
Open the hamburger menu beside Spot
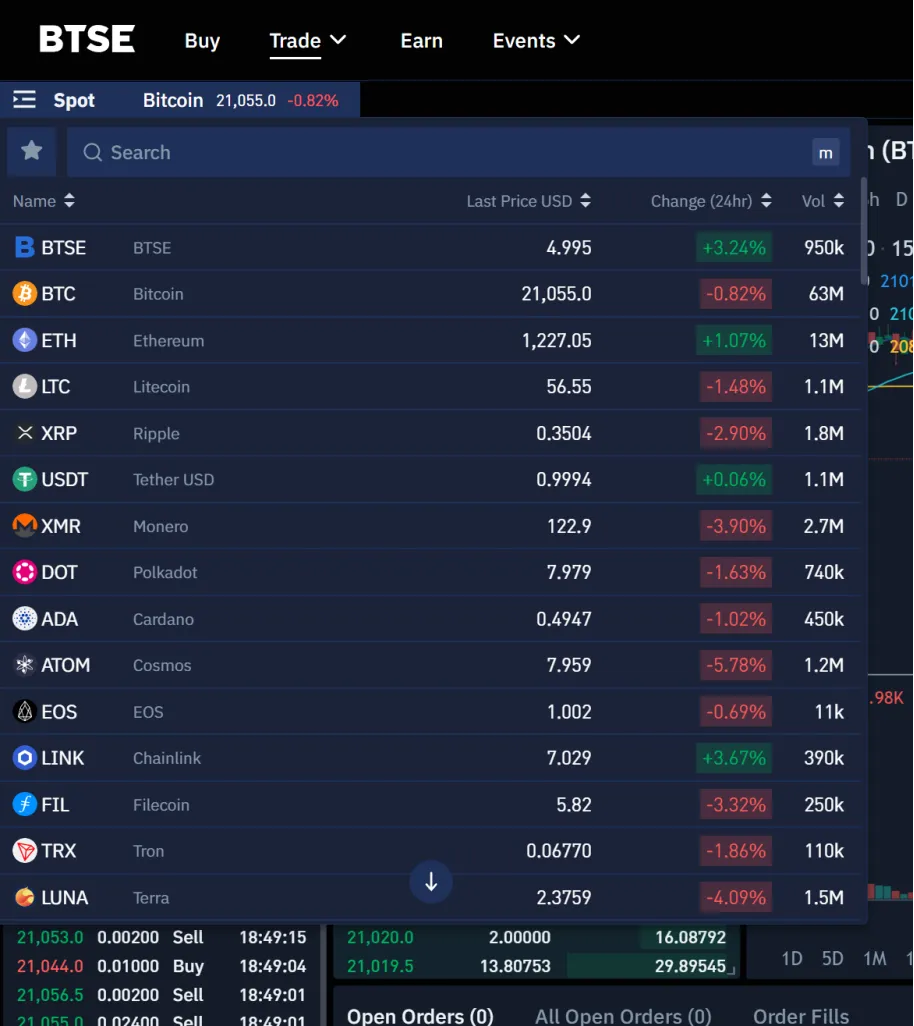(25, 99)
